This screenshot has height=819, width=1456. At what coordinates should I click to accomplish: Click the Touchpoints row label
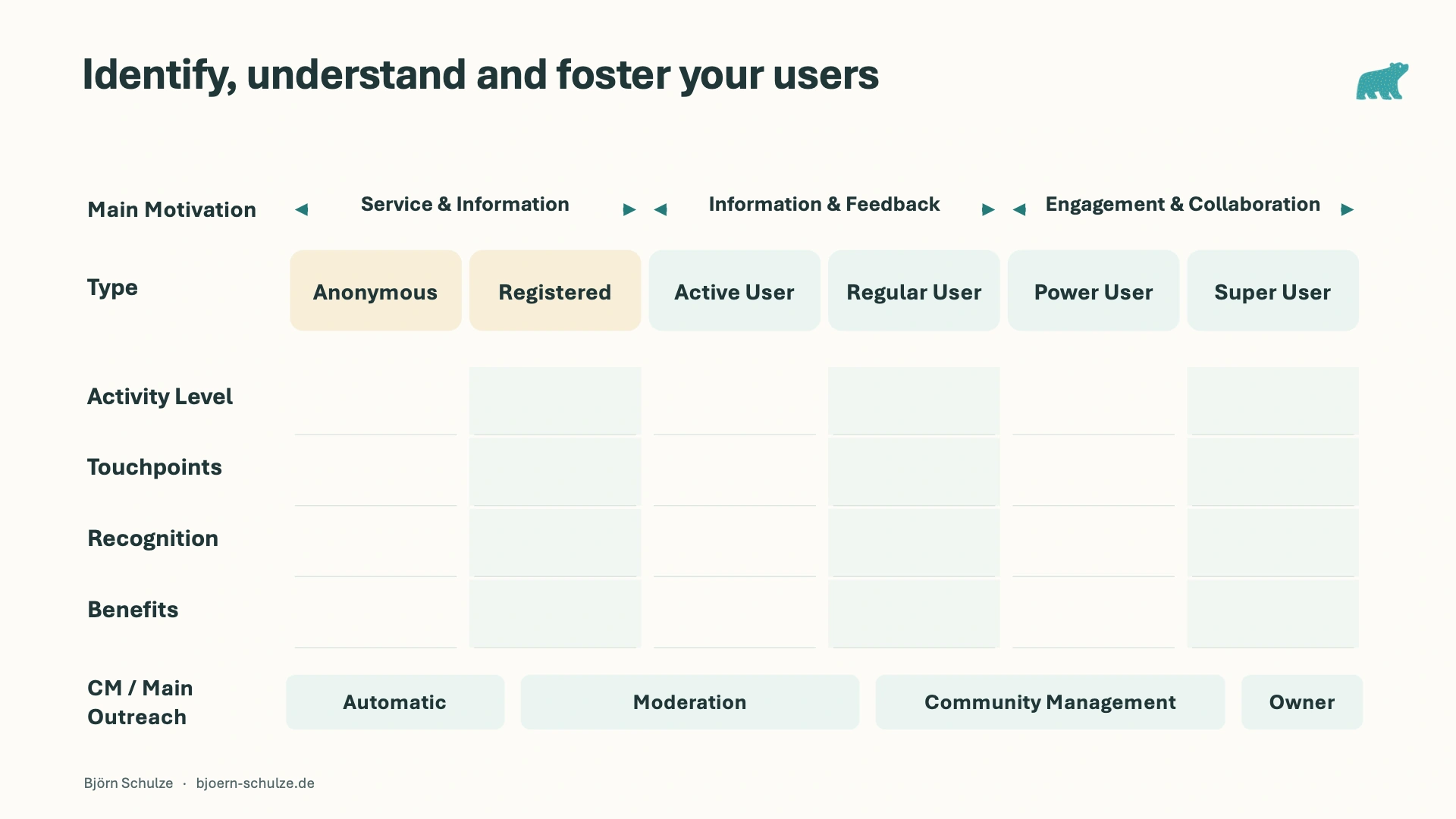[155, 467]
